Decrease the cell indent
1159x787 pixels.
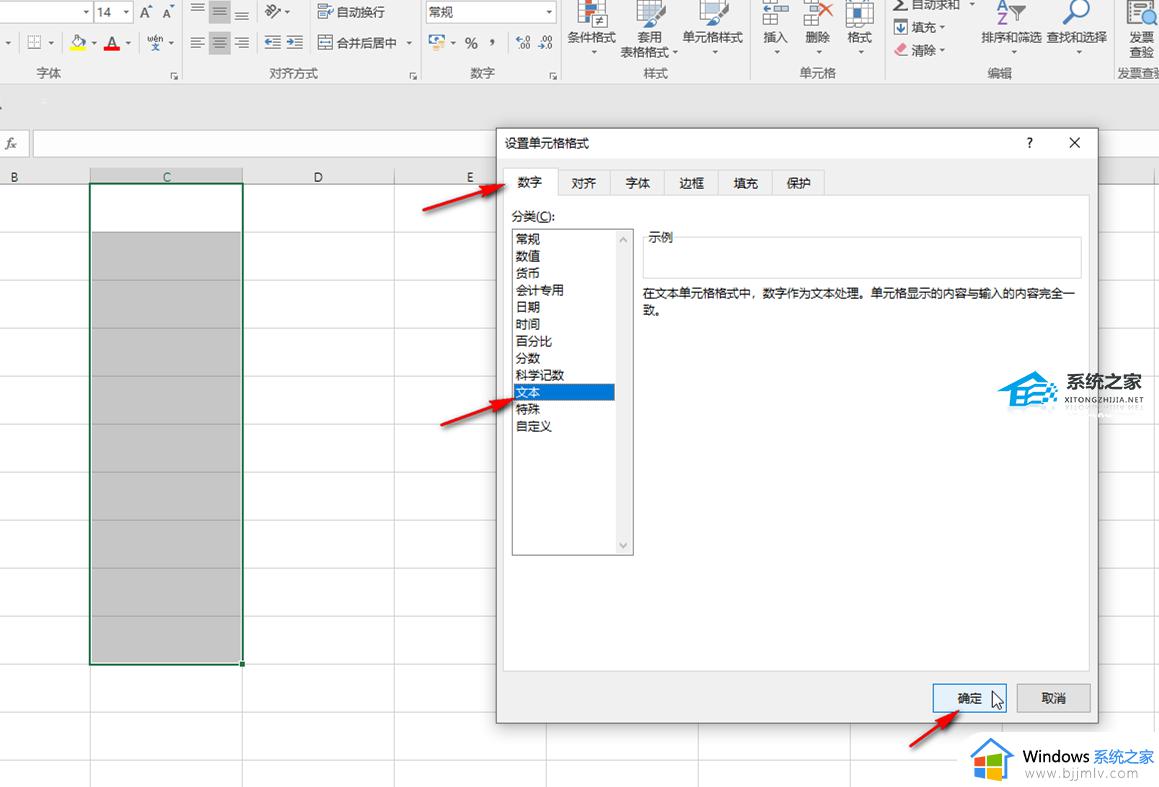click(x=273, y=43)
